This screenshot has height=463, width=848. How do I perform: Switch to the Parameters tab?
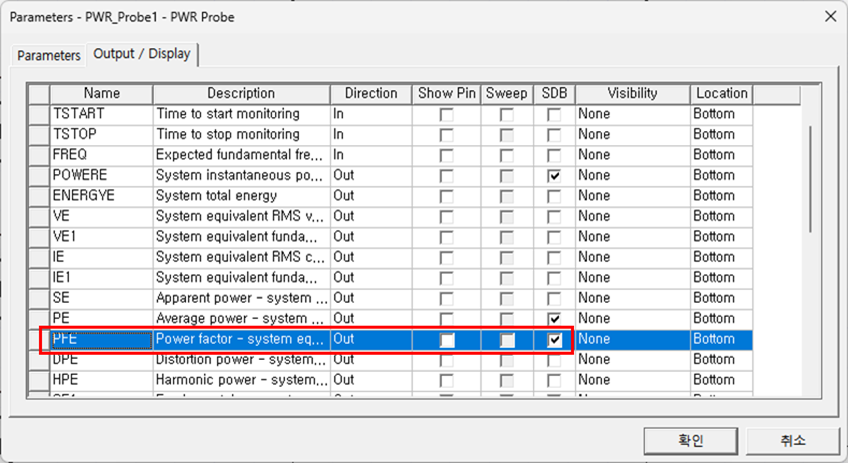tap(48, 55)
